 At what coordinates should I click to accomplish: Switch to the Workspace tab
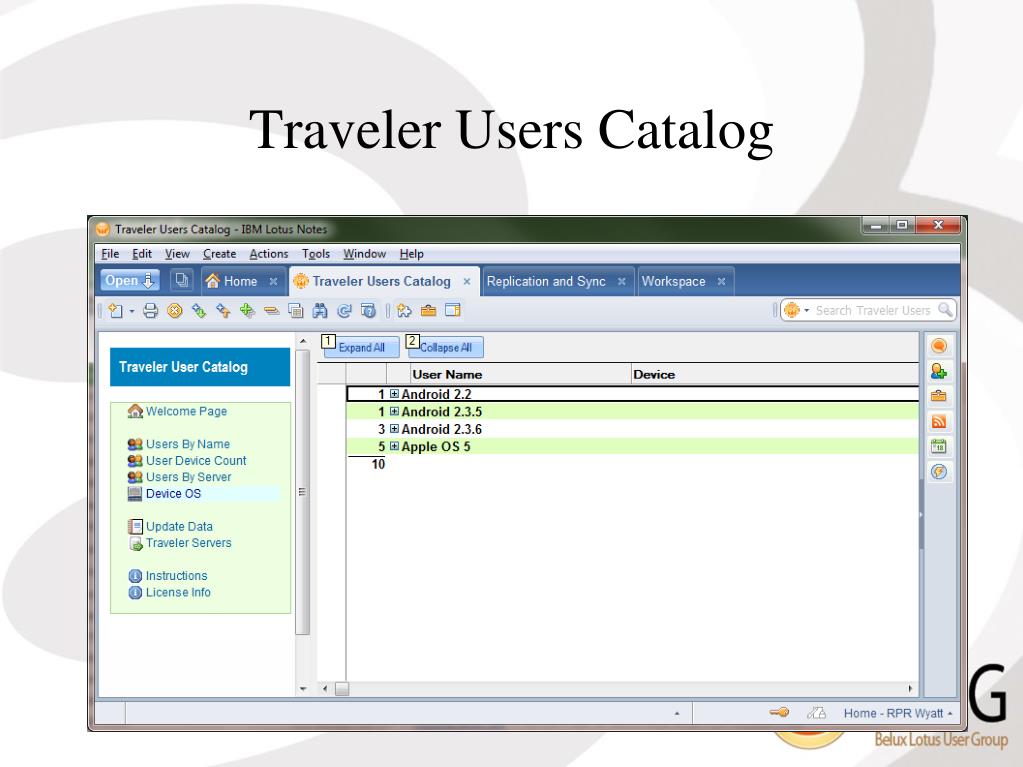click(673, 281)
